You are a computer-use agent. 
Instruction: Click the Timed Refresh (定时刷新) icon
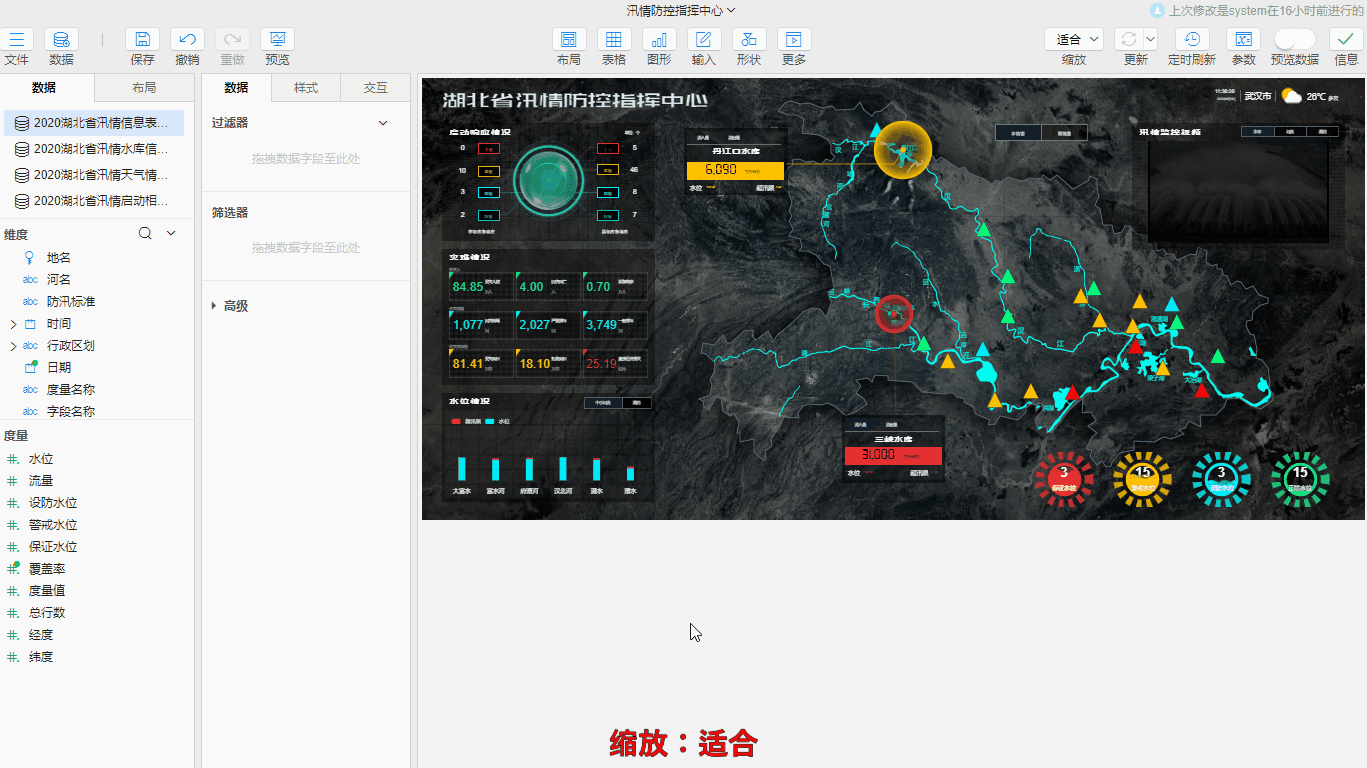click(x=1191, y=40)
